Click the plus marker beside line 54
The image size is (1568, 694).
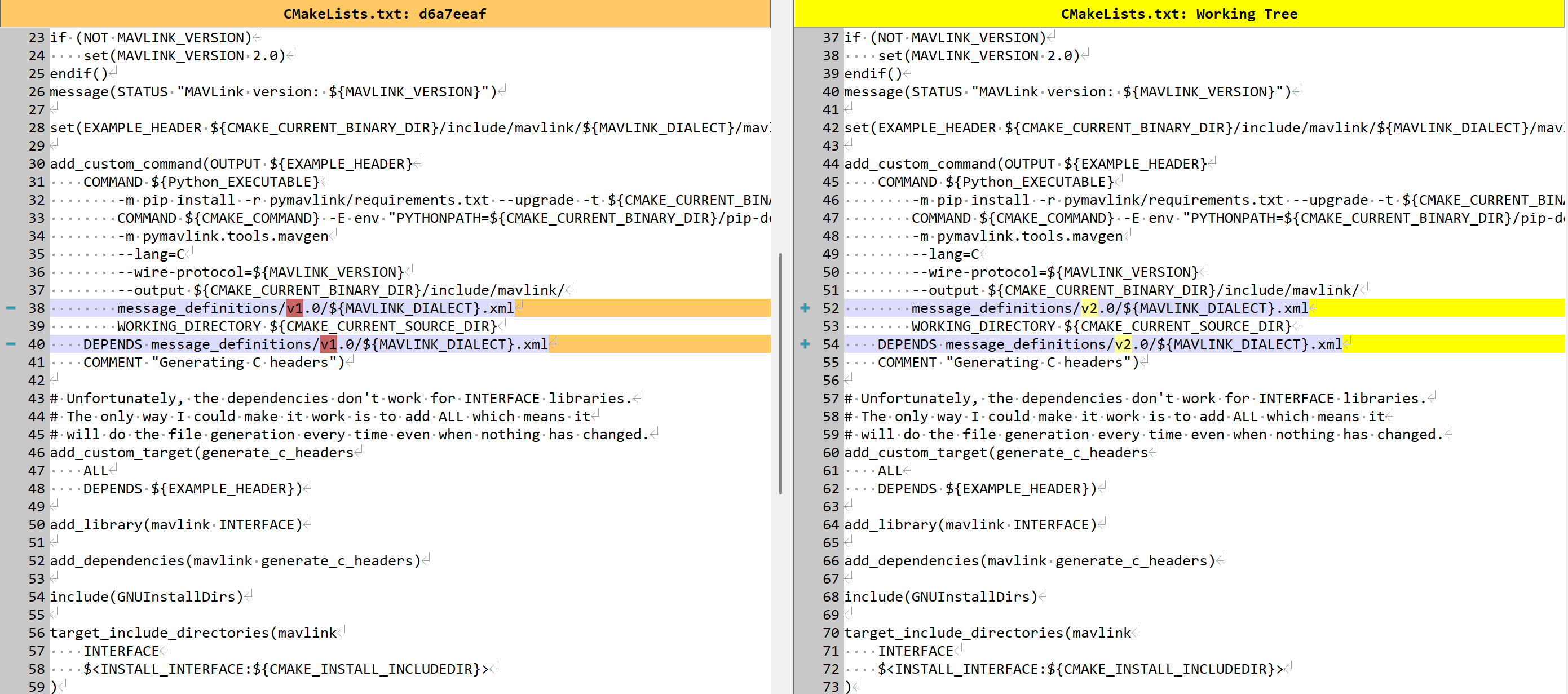coord(805,344)
